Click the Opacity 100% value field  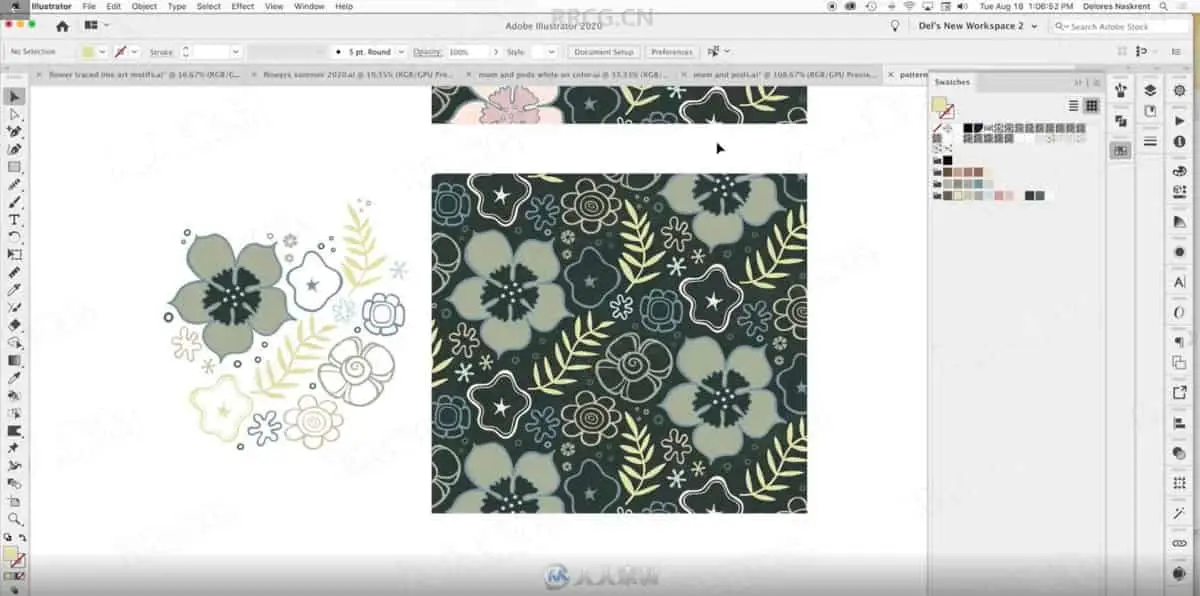coord(468,51)
